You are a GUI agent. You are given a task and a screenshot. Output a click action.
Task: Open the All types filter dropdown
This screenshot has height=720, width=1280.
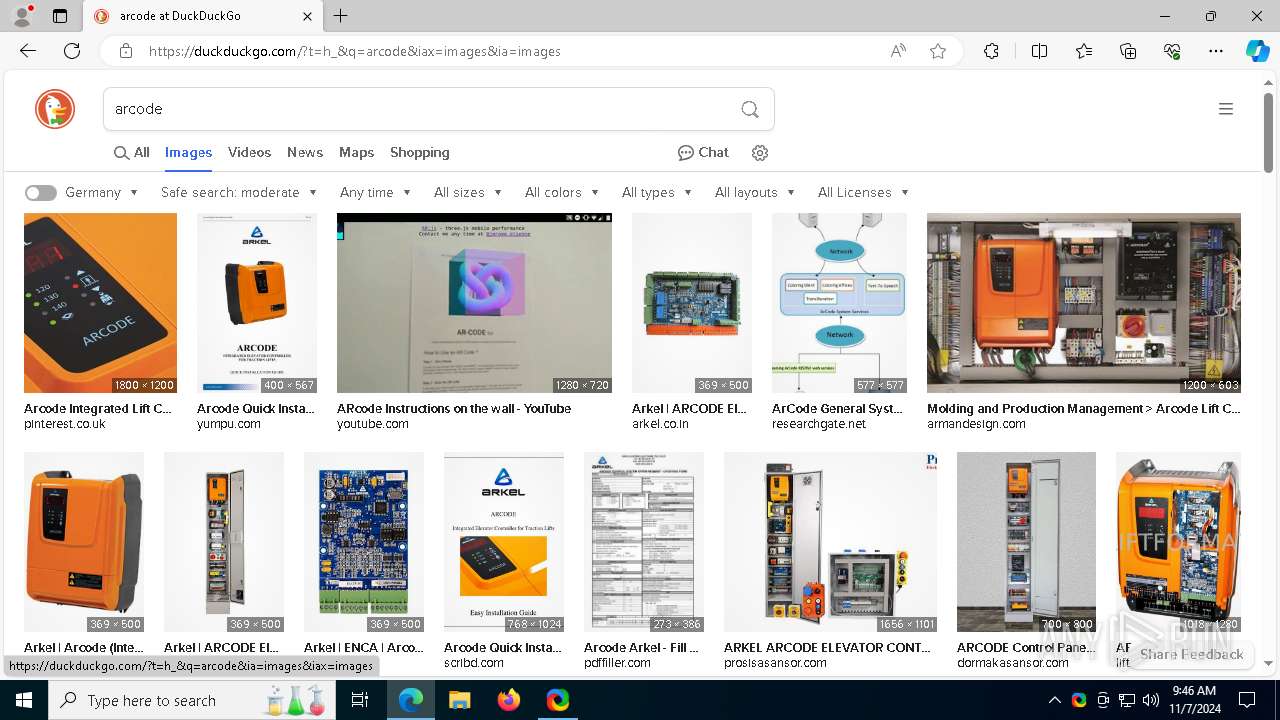(656, 193)
